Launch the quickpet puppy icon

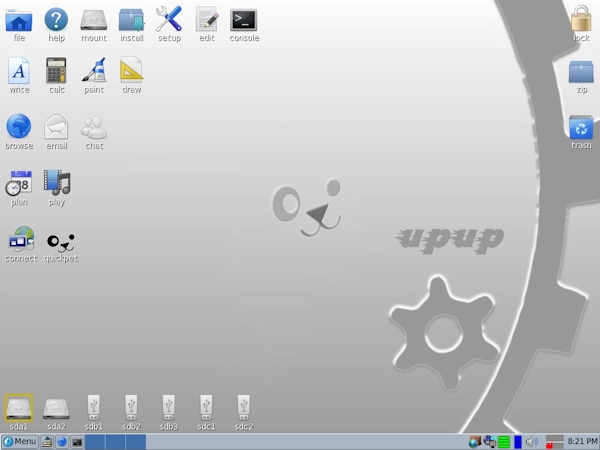click(61, 243)
